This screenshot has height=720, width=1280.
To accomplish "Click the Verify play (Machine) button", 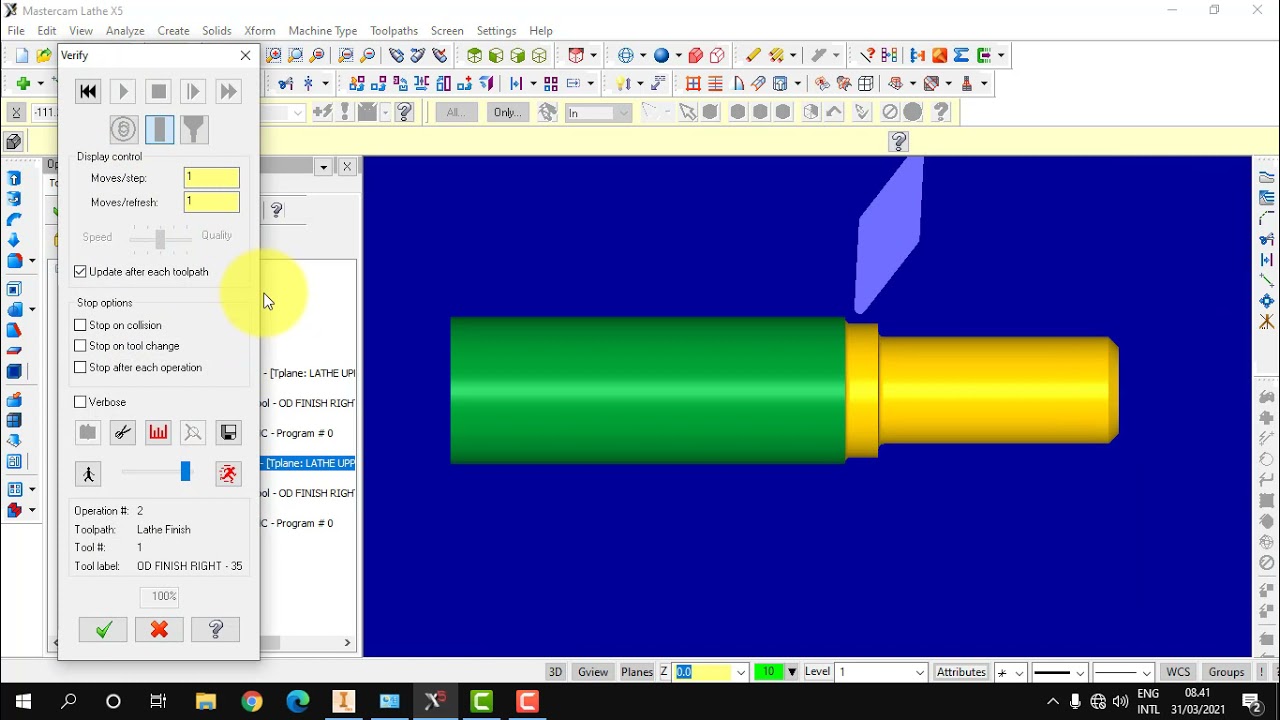I will 123,91.
